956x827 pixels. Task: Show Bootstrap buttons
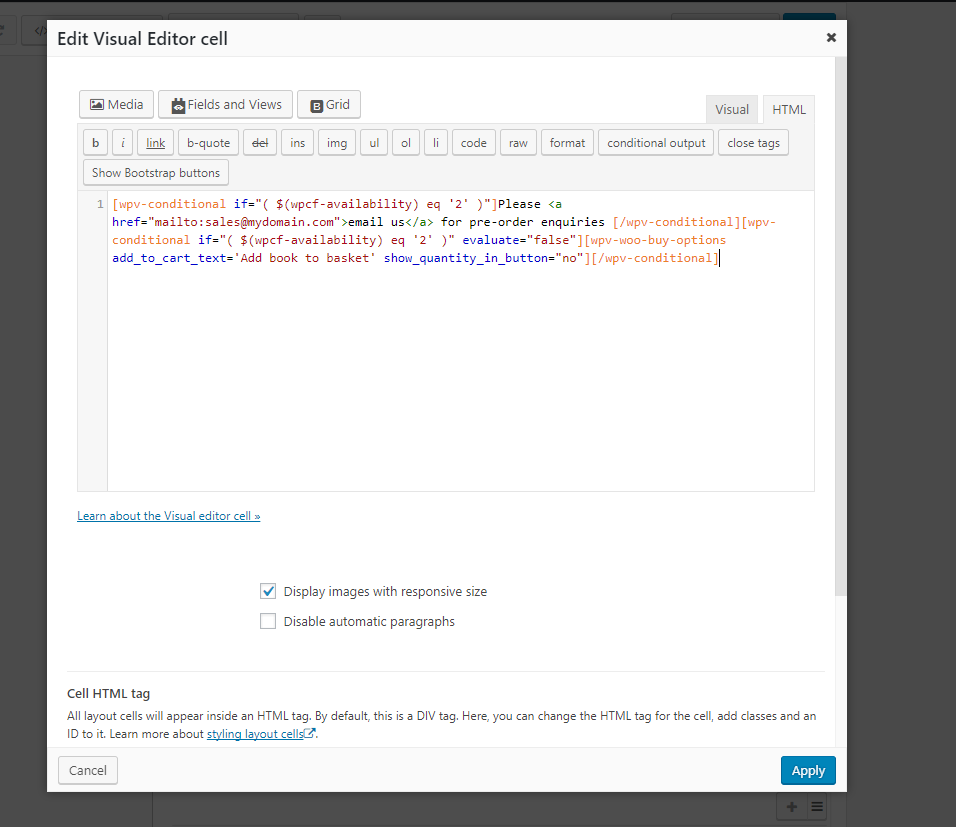[156, 173]
